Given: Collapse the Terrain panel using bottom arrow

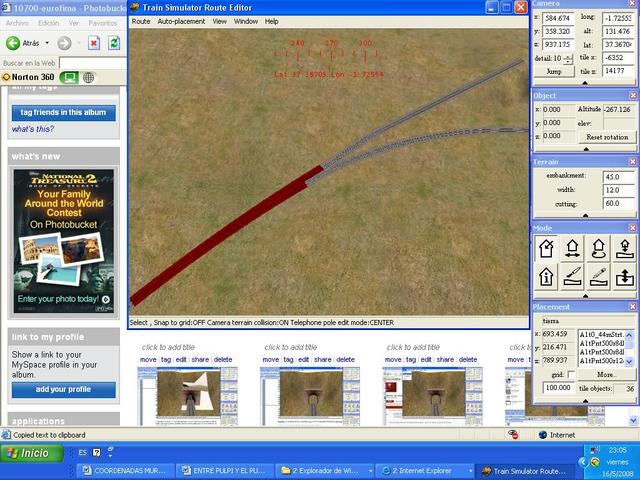Looking at the screenshot, I should (585, 216).
